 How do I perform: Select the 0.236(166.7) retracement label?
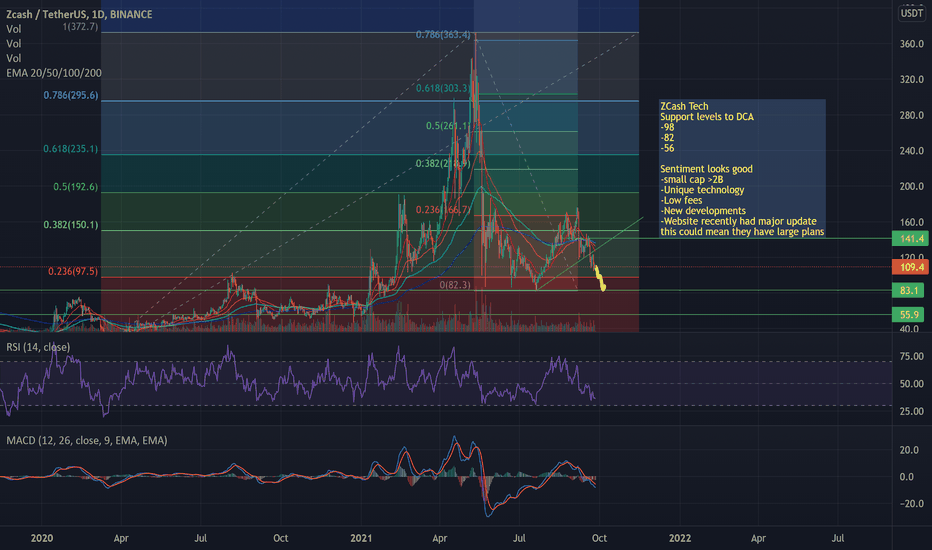[x=443, y=210]
